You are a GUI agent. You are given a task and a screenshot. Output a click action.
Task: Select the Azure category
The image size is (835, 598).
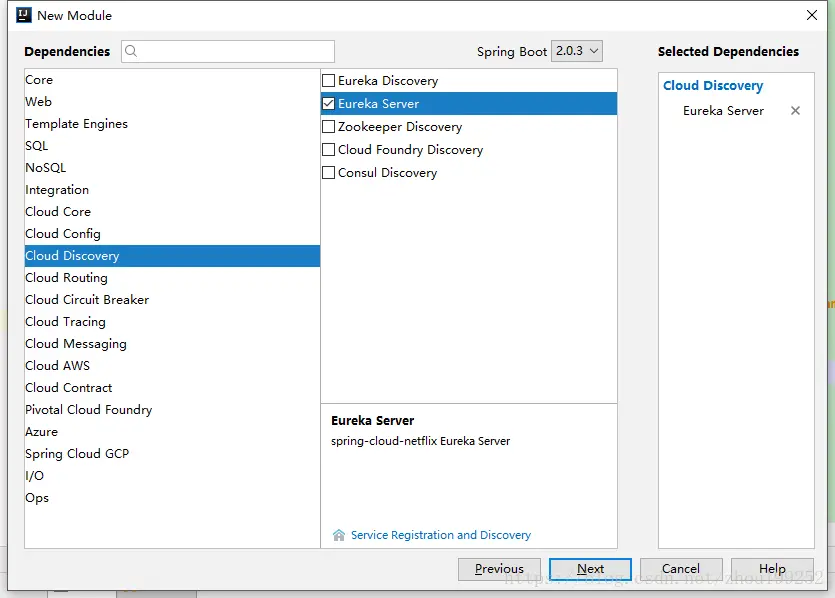tap(172, 431)
